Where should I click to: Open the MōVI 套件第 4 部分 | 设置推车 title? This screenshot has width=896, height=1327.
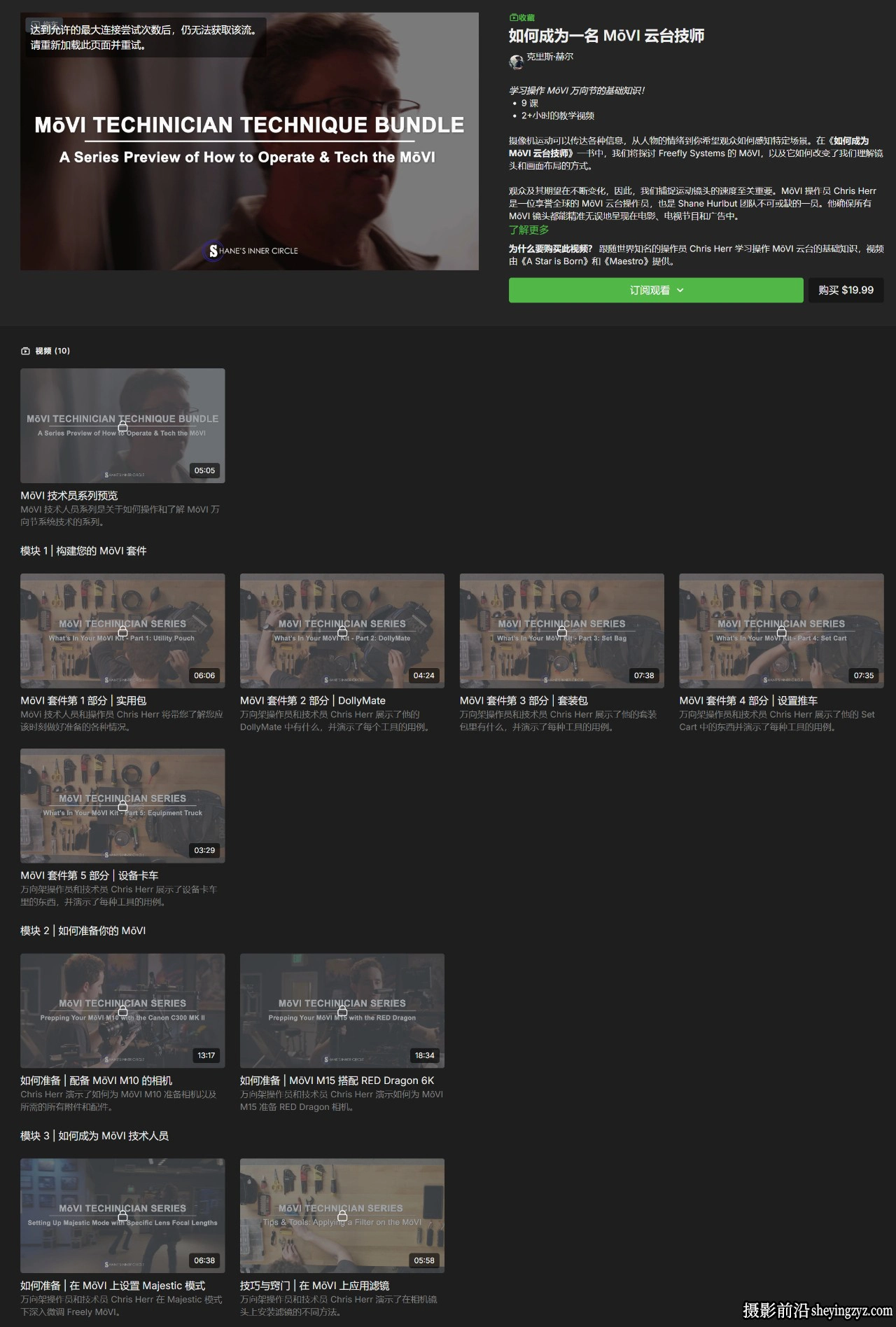coord(748,701)
